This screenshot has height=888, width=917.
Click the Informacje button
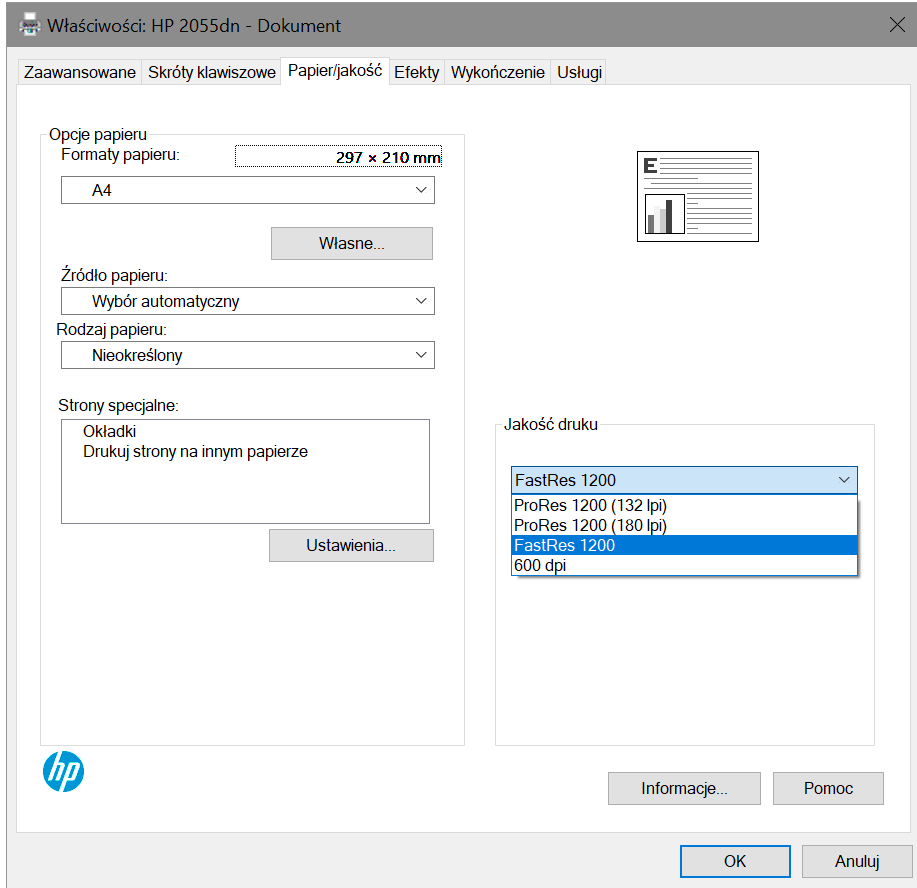[683, 788]
